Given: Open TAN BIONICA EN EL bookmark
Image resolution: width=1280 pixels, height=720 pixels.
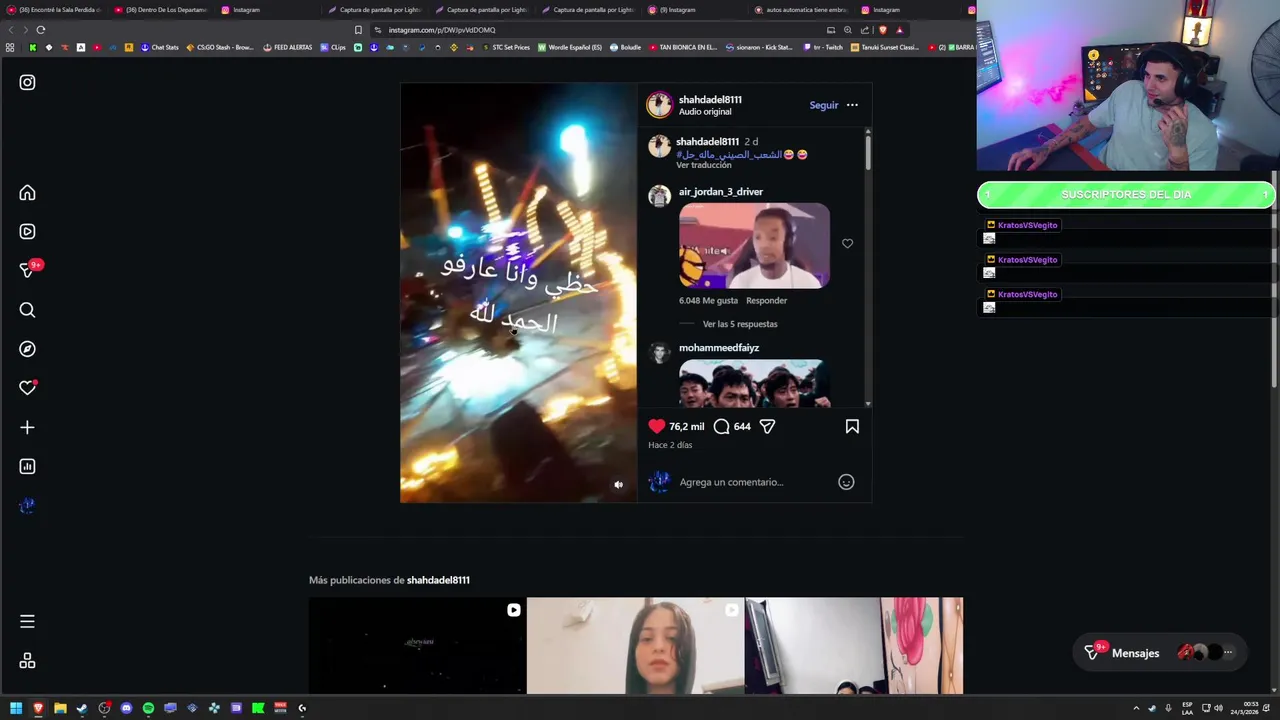Looking at the screenshot, I should click(684, 47).
